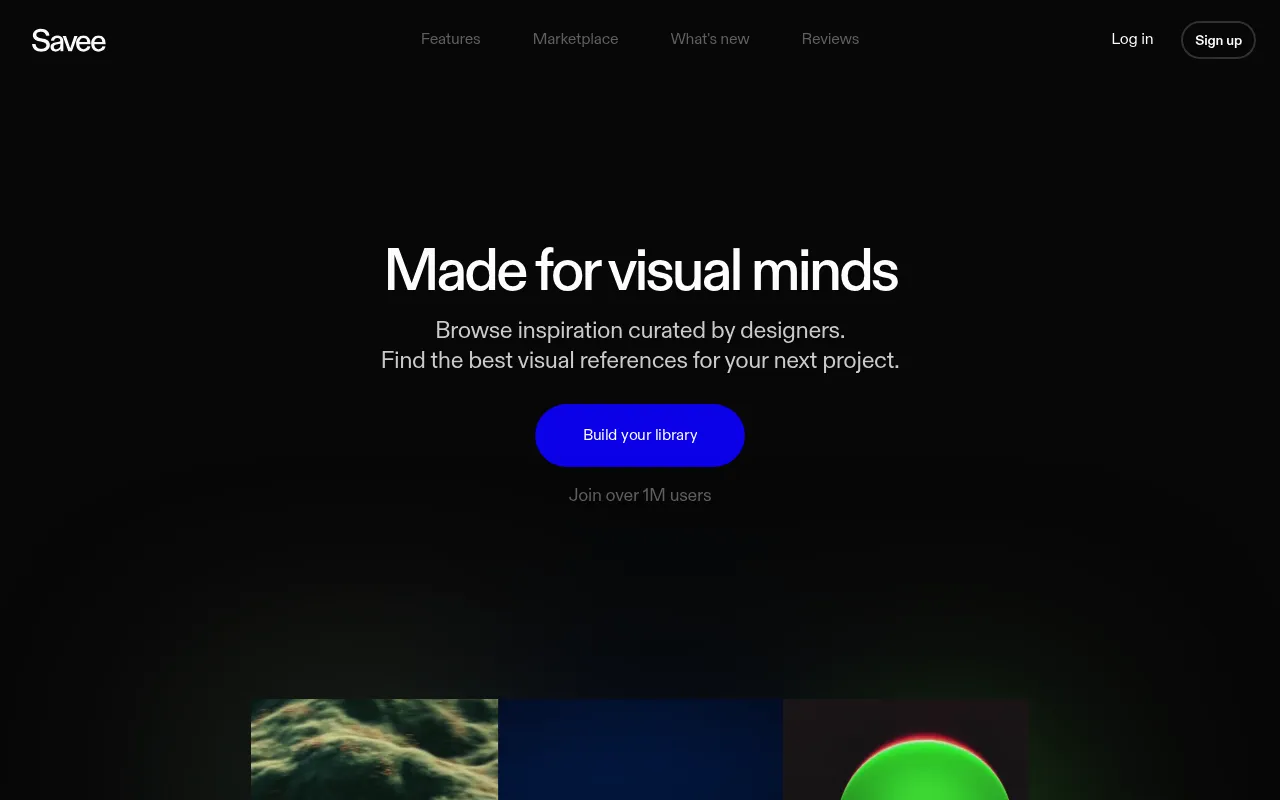View the Reviews section

[x=830, y=39]
